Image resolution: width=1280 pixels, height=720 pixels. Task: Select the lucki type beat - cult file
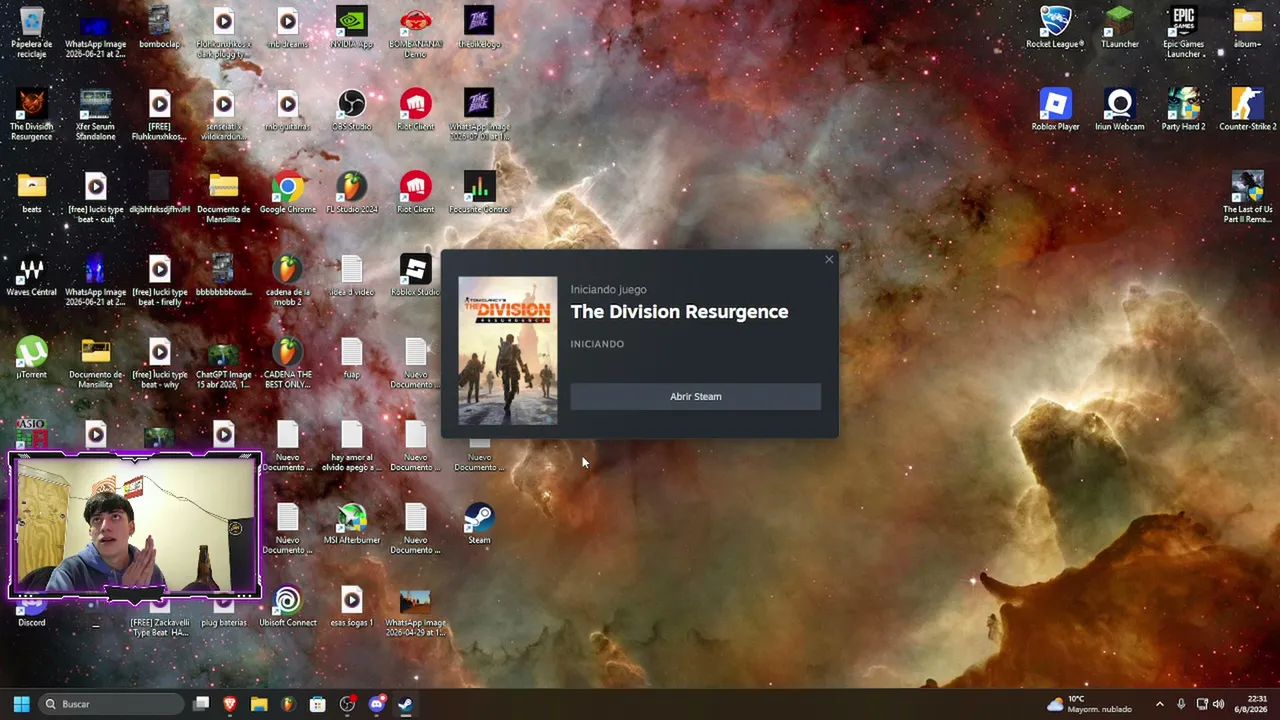coord(96,197)
